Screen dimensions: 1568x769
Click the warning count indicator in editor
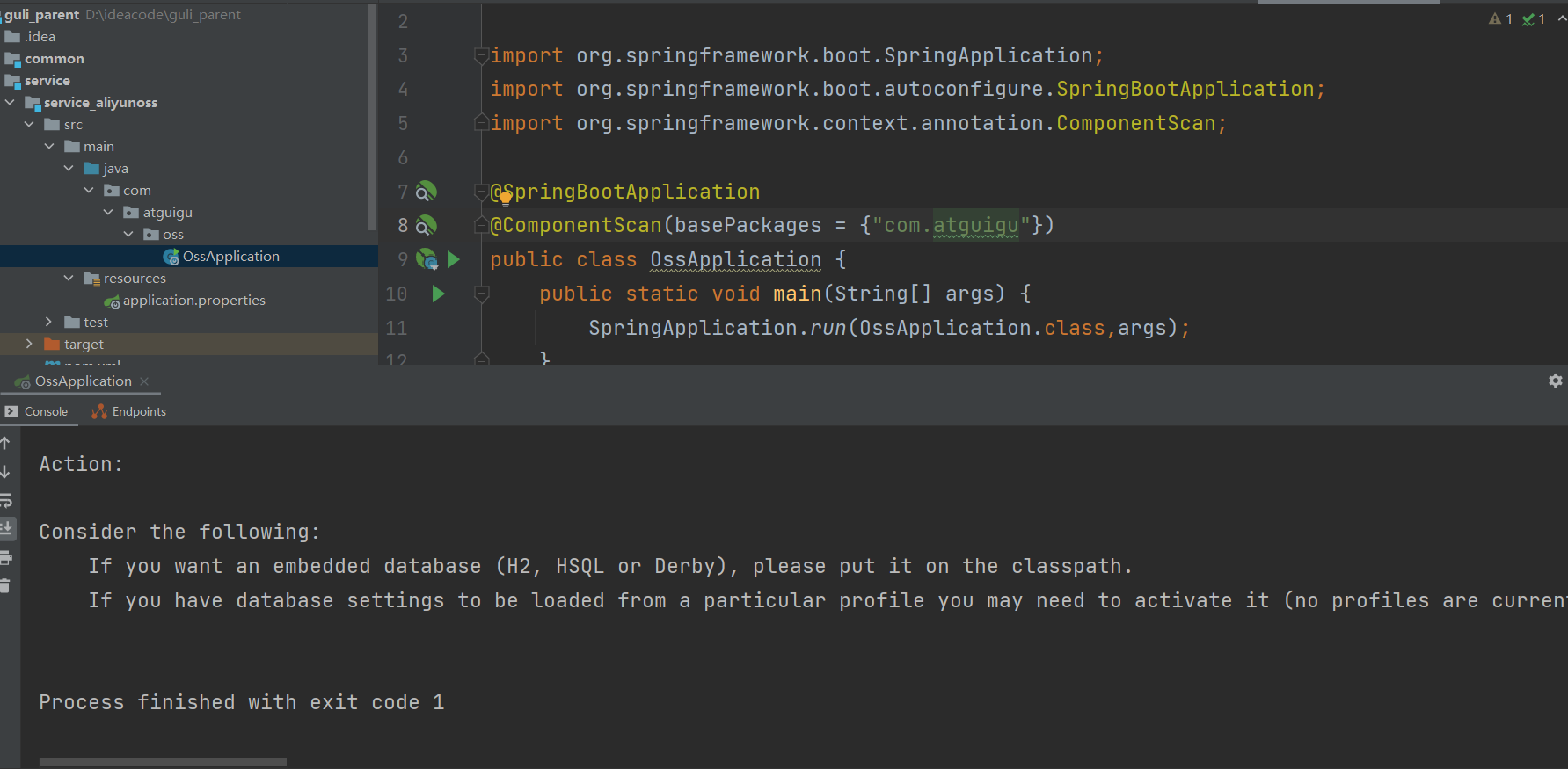point(1500,18)
